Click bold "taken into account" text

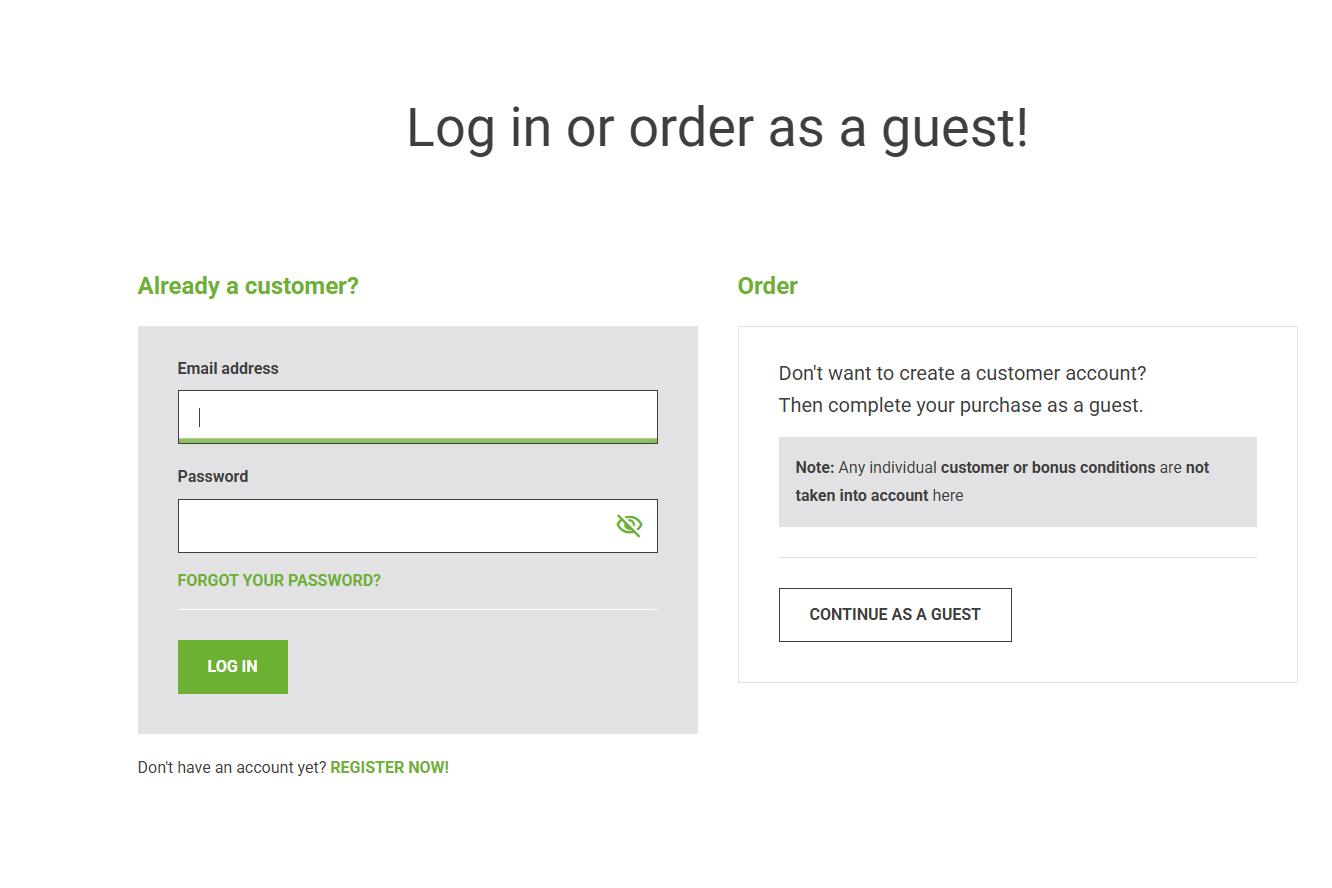(x=862, y=495)
